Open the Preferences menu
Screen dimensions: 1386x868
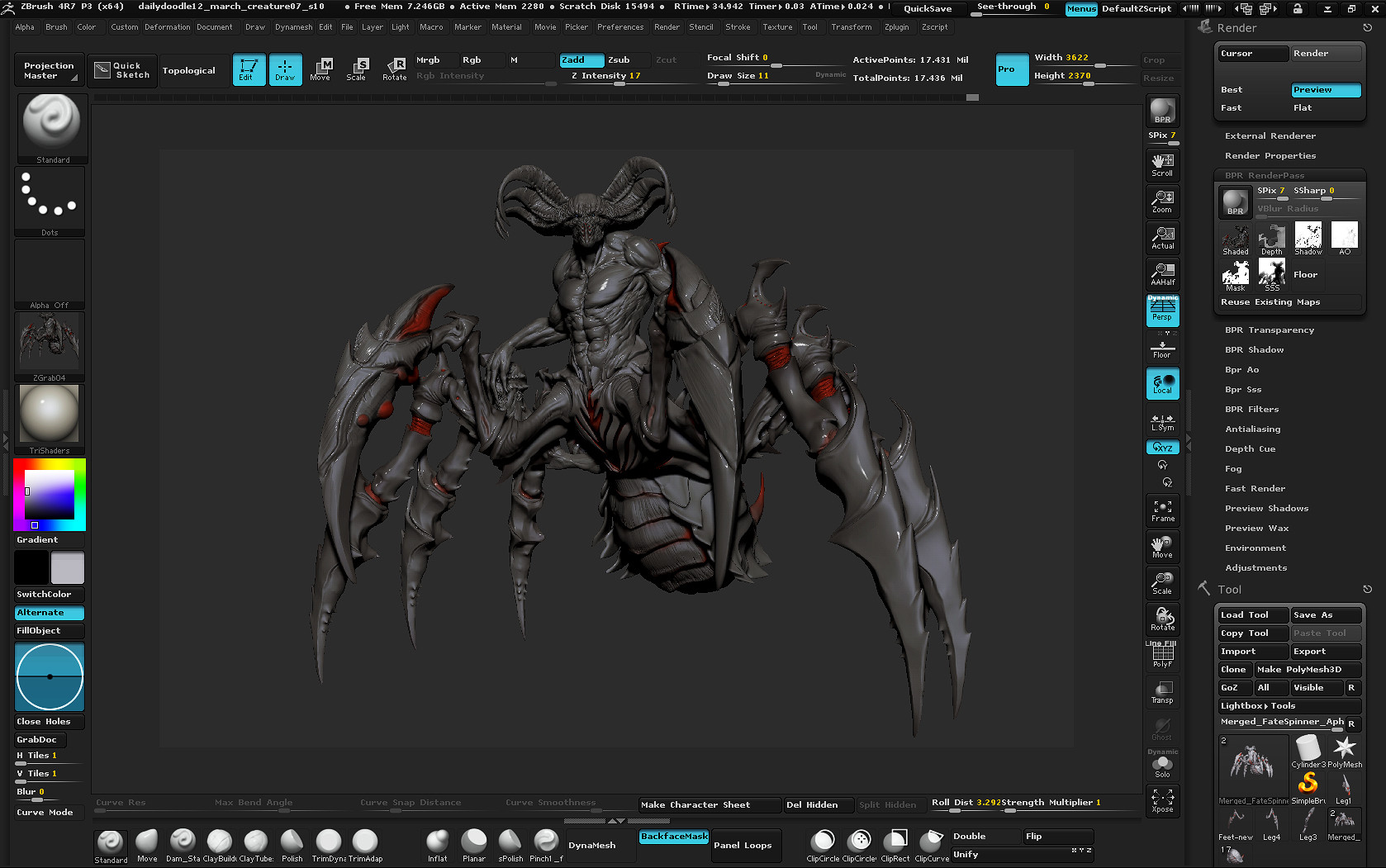pyautogui.click(x=620, y=27)
